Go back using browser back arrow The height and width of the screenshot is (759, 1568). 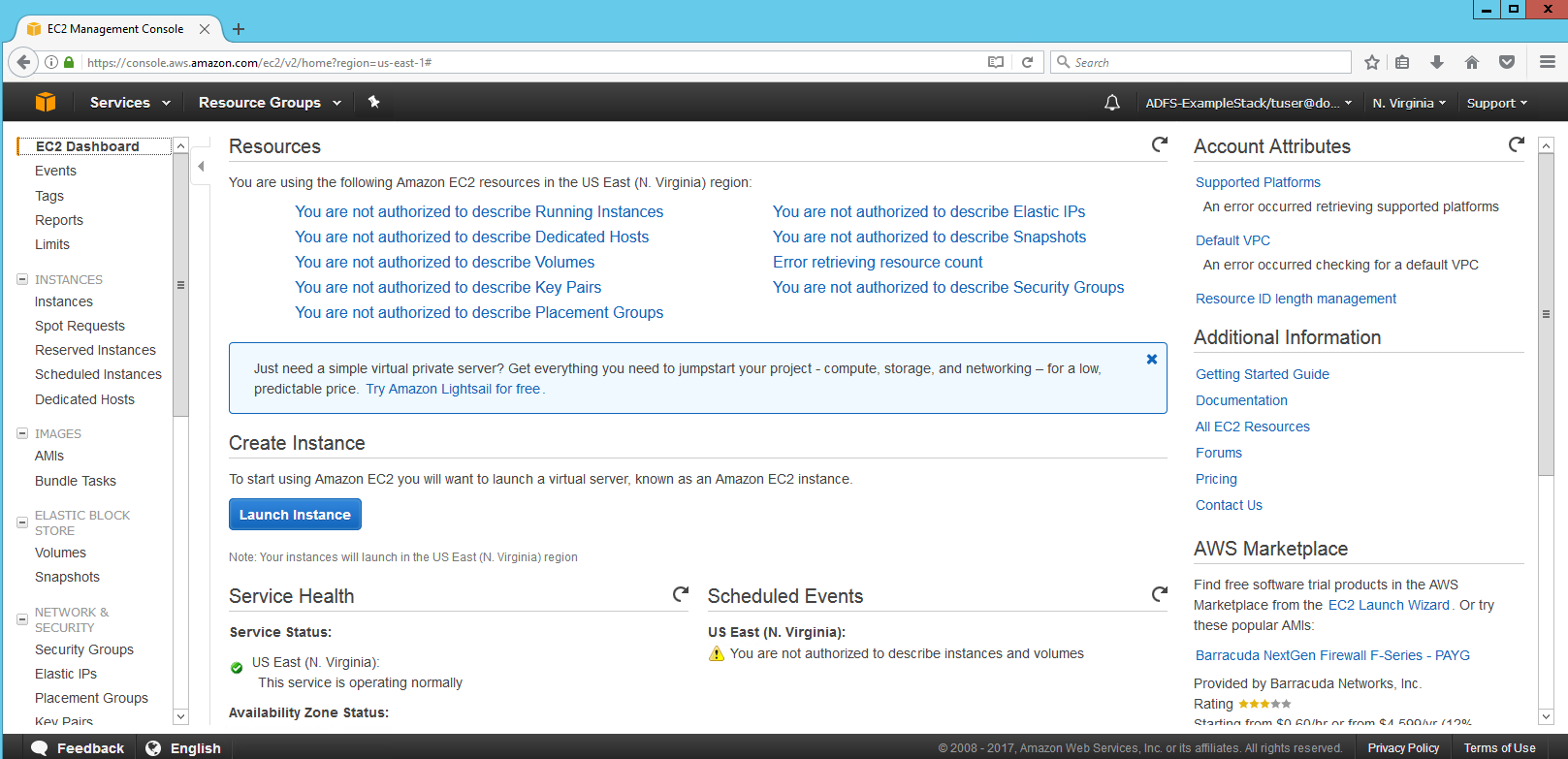pyautogui.click(x=23, y=62)
